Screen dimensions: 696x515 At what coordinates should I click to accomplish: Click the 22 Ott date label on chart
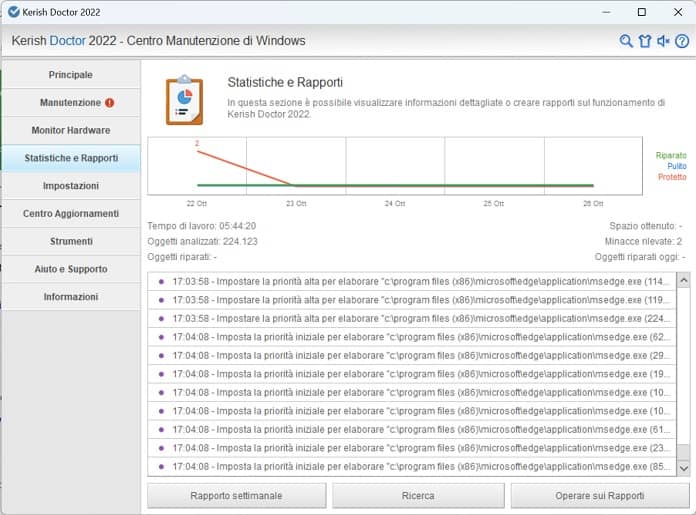point(197,204)
